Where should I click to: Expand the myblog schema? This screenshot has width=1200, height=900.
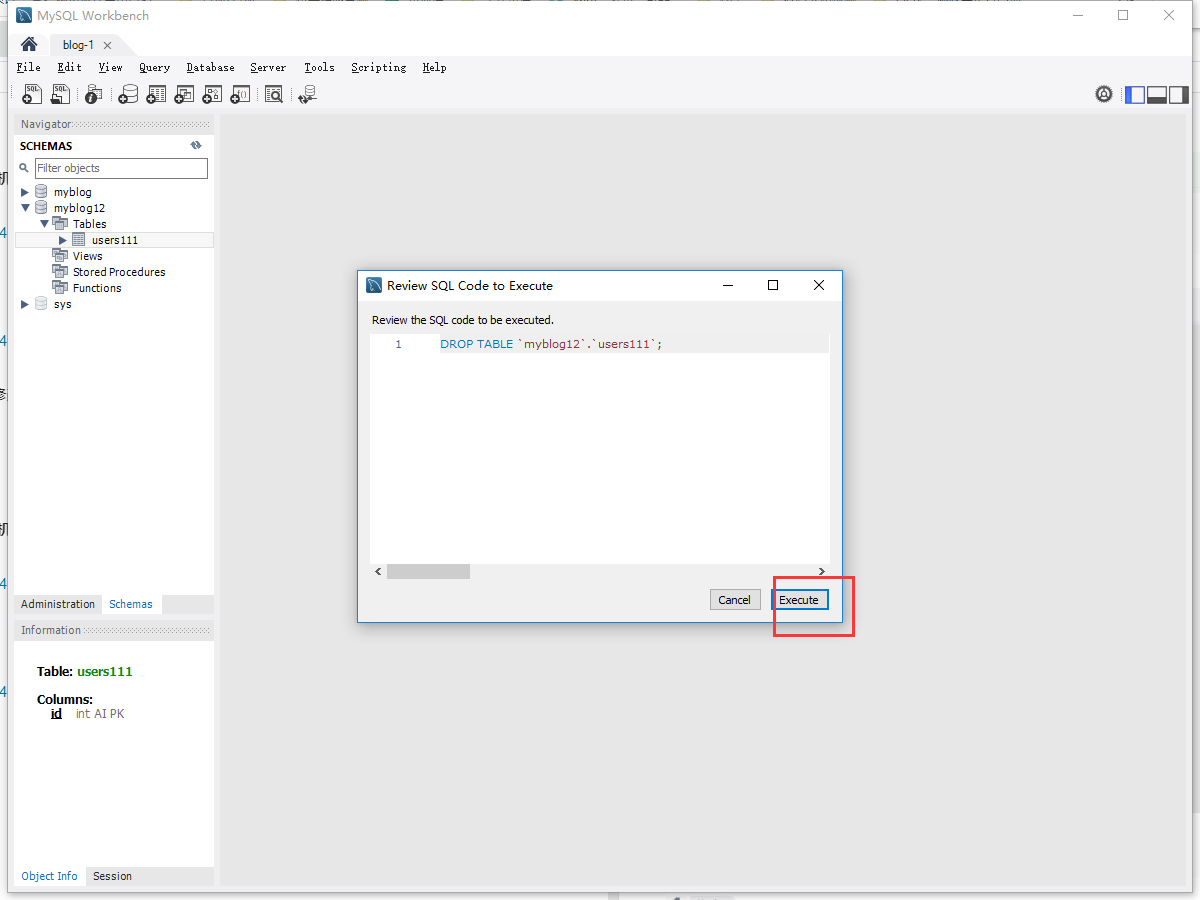26,191
